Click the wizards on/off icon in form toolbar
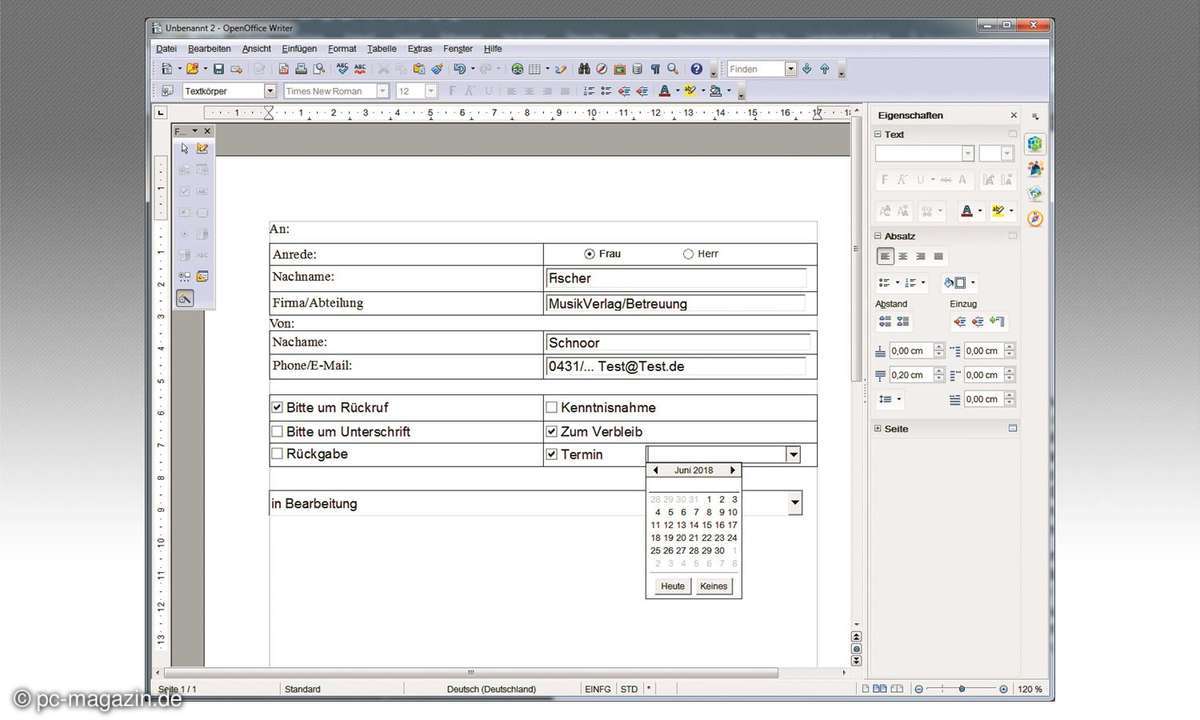 tap(185, 298)
